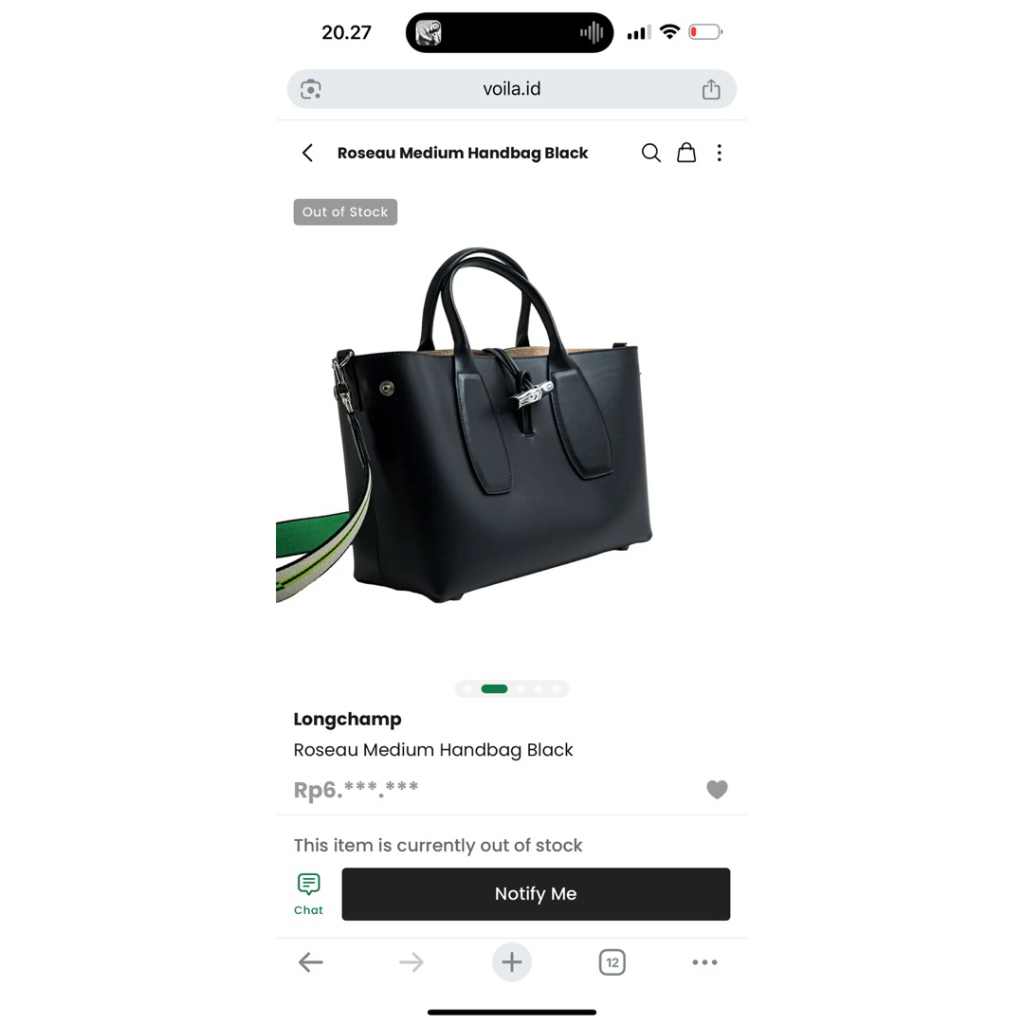
Task: Tap the media activity pill in status bar
Action: pyautogui.click(x=509, y=32)
